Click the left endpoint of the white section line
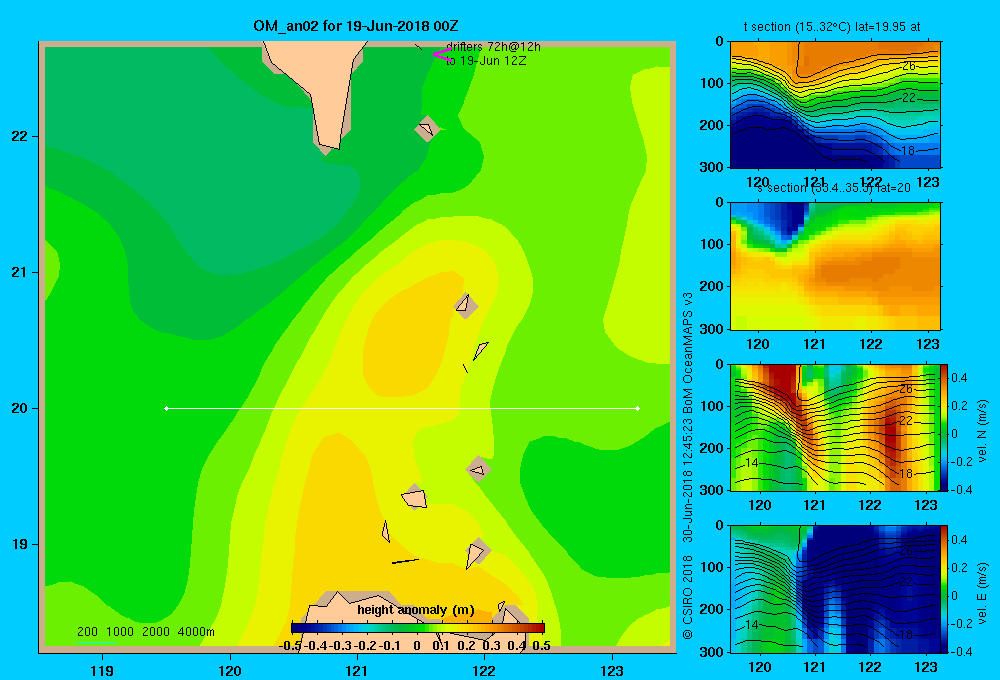Screen dimensions: 1000x680 [166, 408]
